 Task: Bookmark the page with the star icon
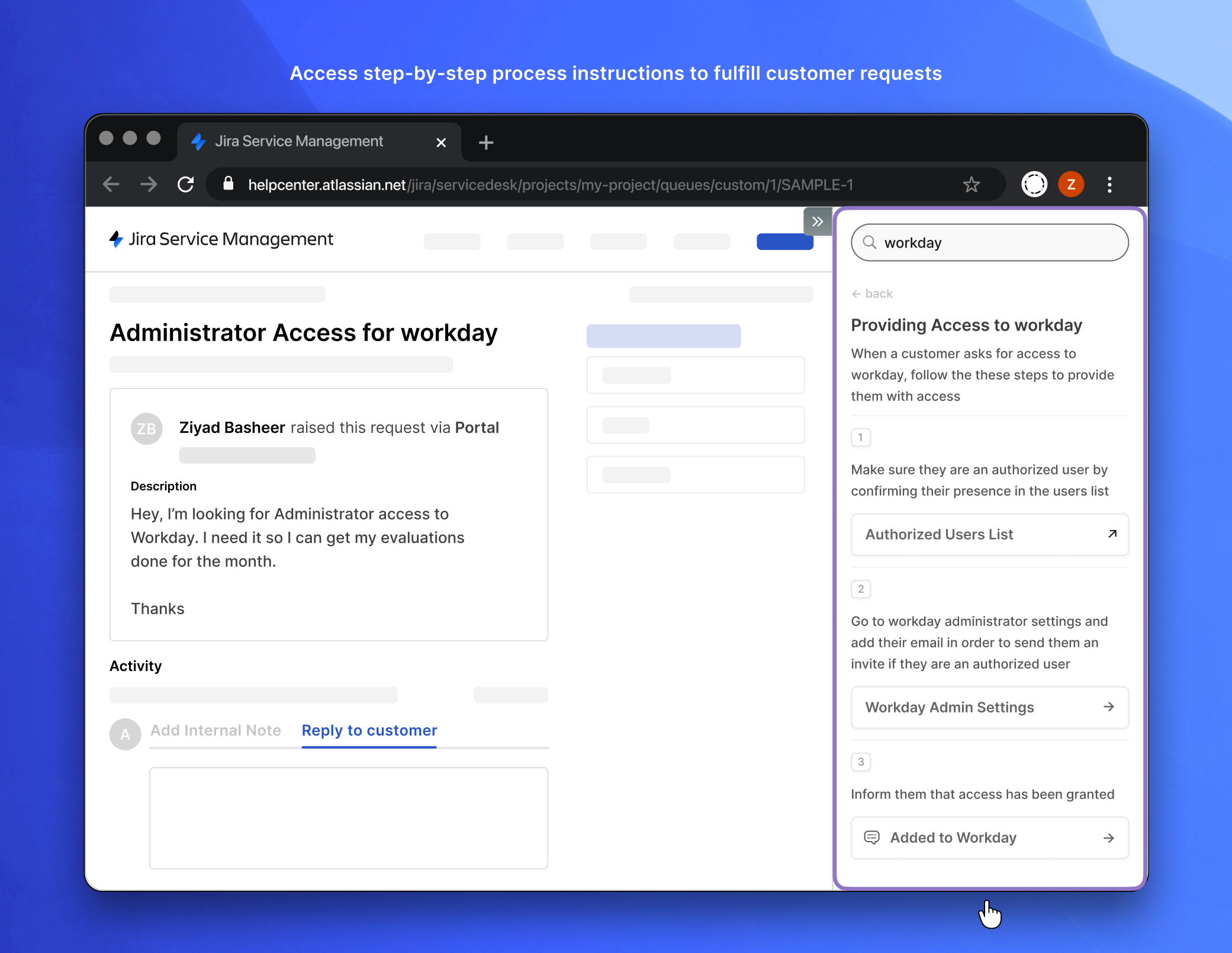[972, 184]
